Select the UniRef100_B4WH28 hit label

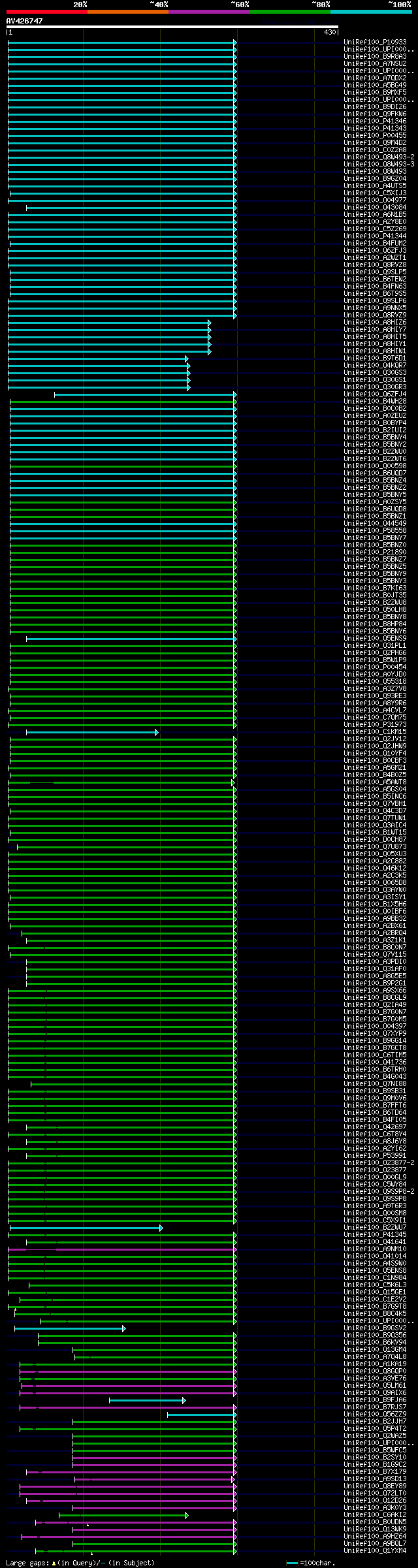coord(375,402)
